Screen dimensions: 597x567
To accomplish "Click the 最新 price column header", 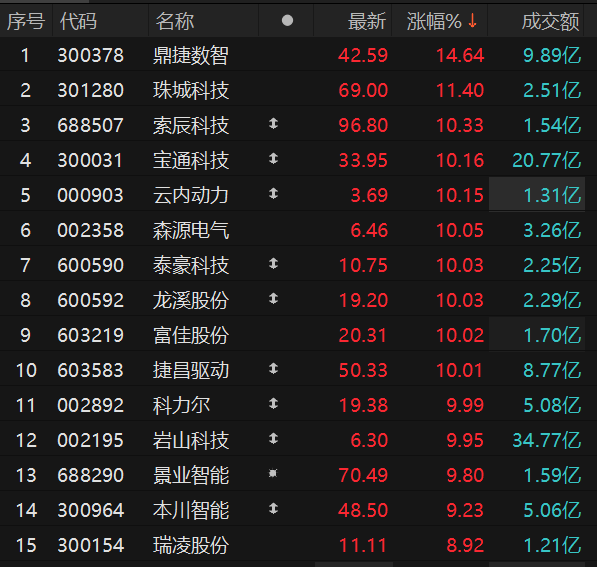I will (367, 21).
